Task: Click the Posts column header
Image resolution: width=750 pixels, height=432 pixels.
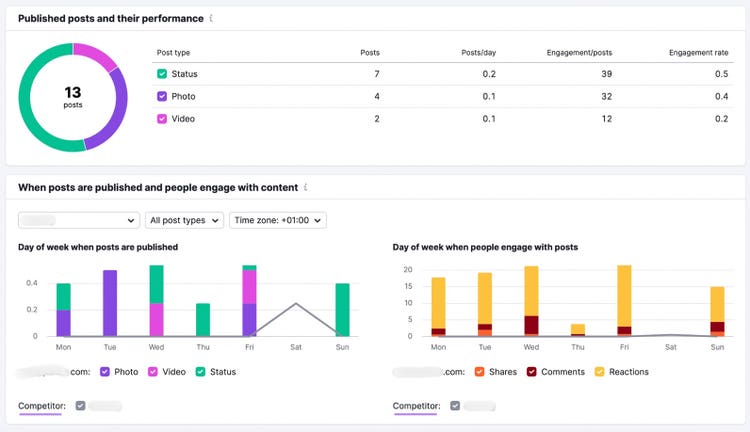Action: (370, 53)
